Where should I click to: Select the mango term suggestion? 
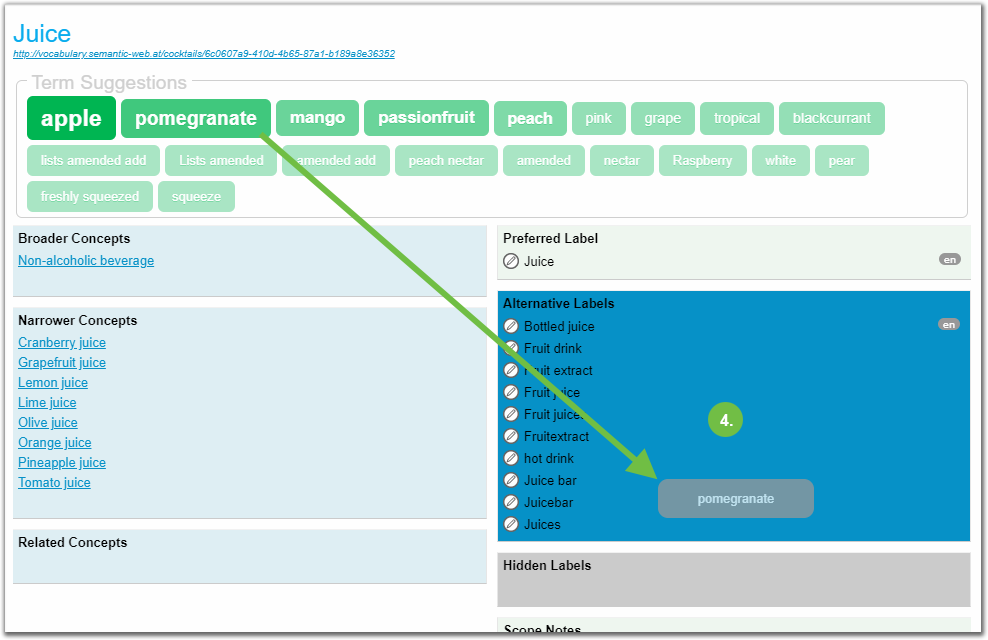coord(317,118)
